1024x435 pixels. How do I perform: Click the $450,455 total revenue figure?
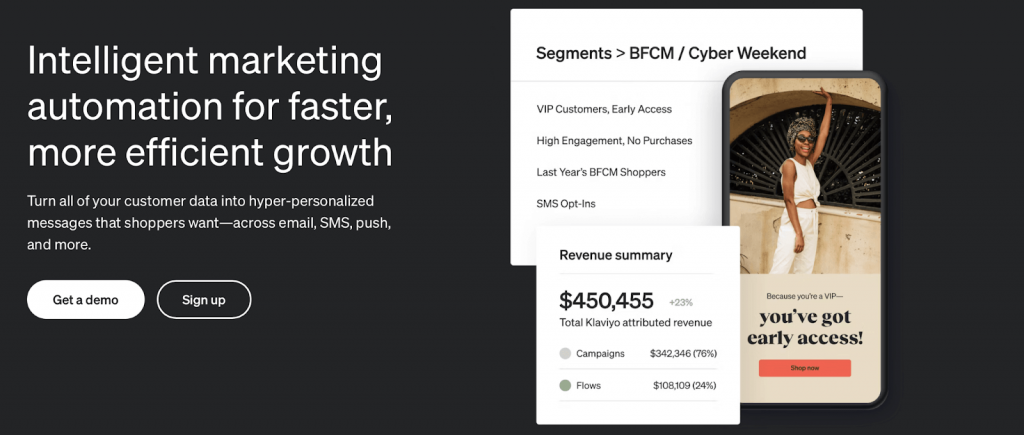click(x=606, y=300)
